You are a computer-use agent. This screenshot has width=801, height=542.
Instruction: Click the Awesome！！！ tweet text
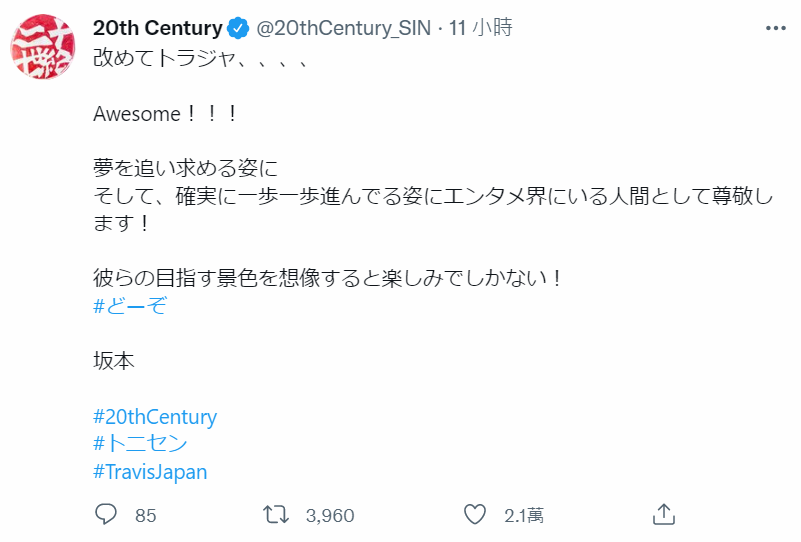(165, 113)
